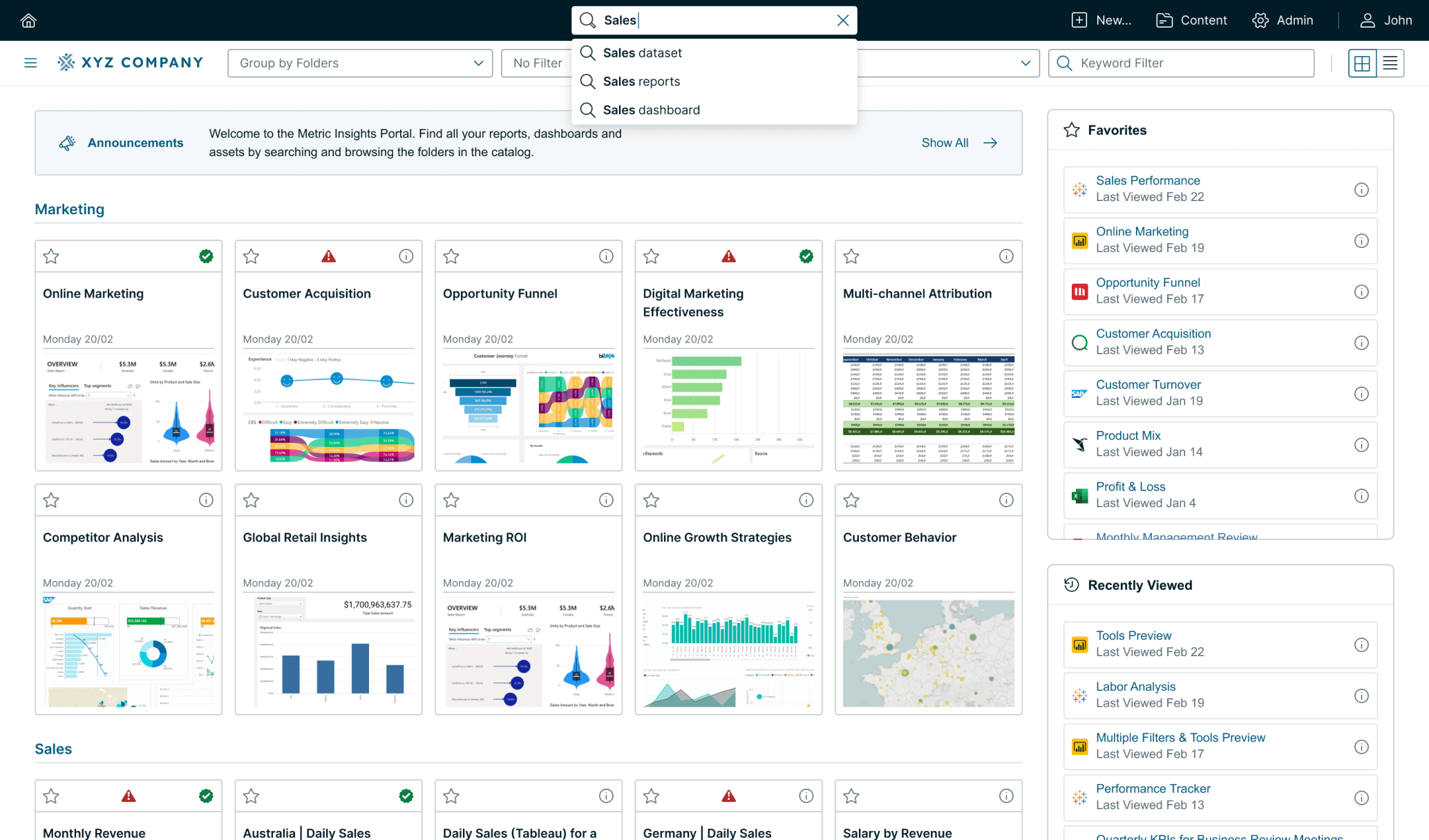Open Multiple Filters & Tools Preview

[x=1180, y=738]
